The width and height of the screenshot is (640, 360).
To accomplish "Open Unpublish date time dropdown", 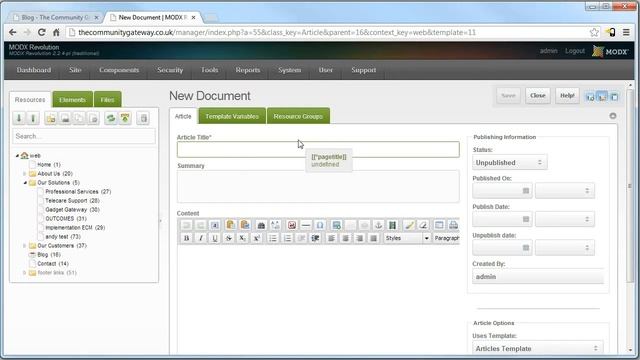I will tap(565, 248).
